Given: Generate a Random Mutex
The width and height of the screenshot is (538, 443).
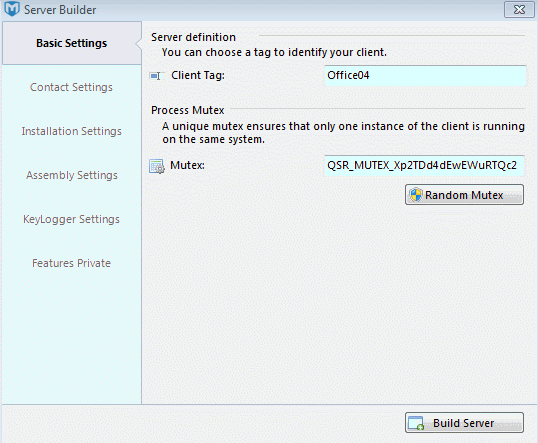Looking at the screenshot, I should pyautogui.click(x=464, y=195).
